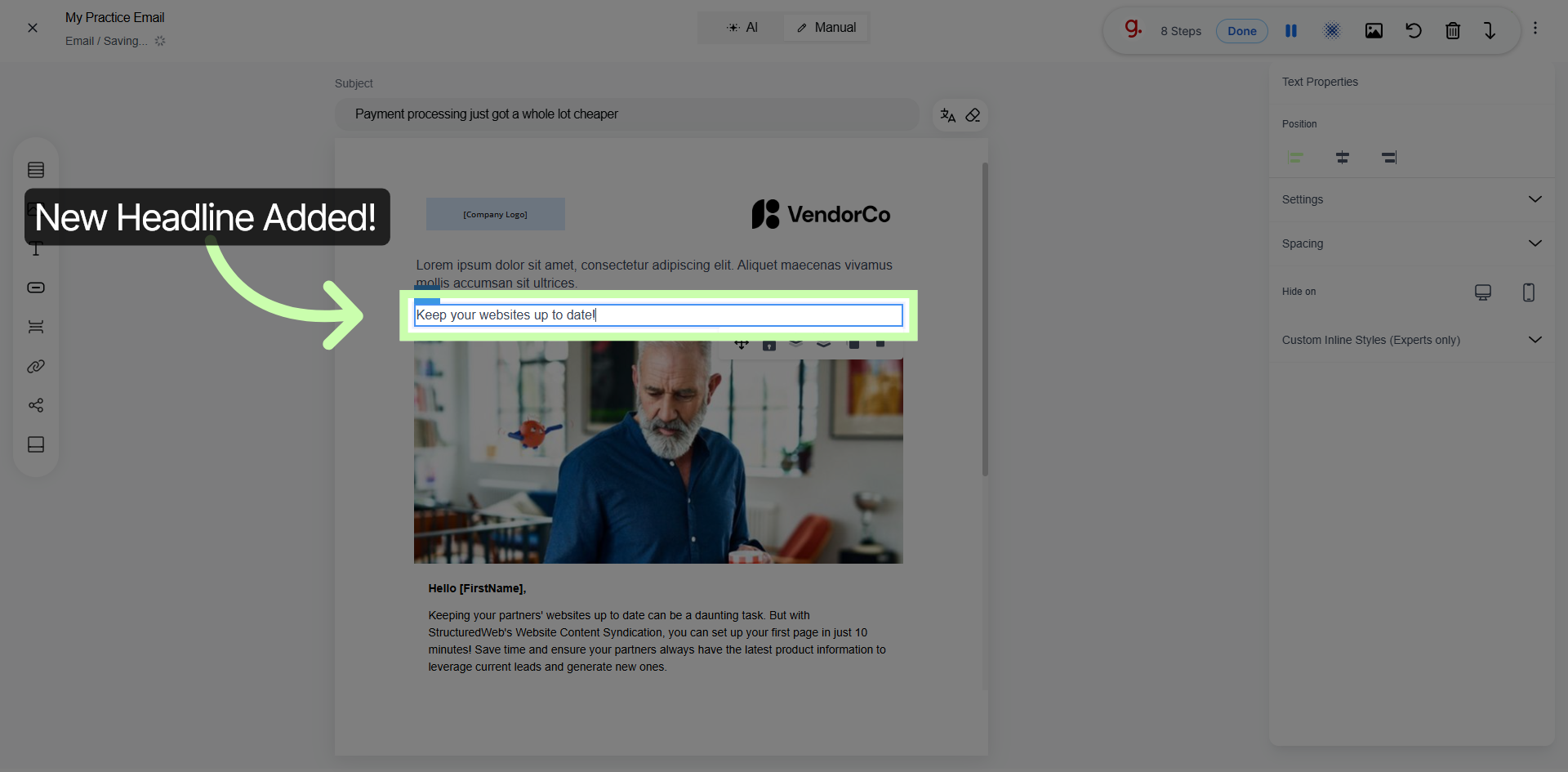Click the 'Email / Saving...' status text
Image resolution: width=1568 pixels, height=772 pixels.
coord(107,41)
